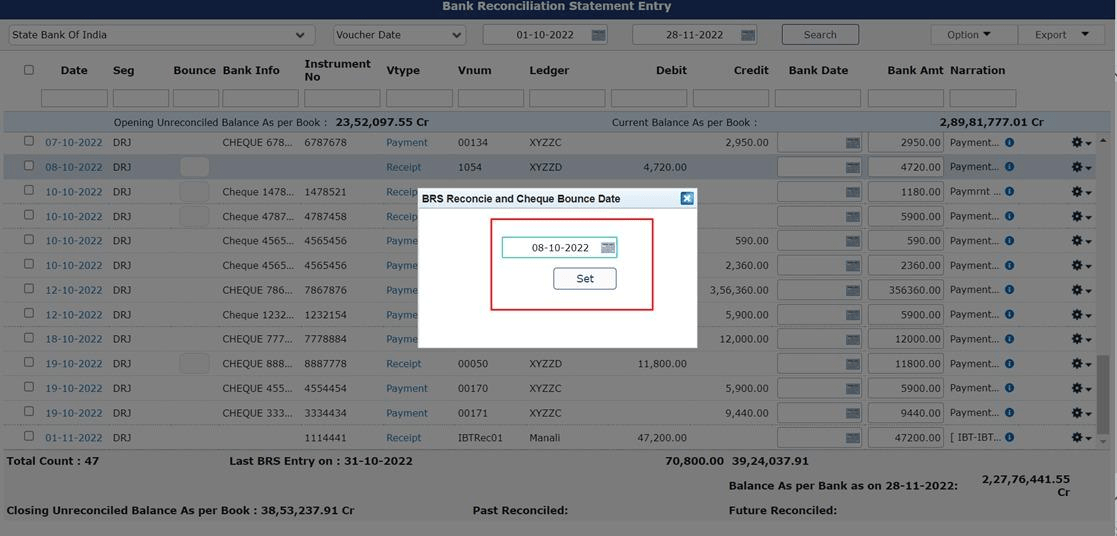
Task: Click the Ledger column filter field
Action: pyautogui.click(x=566, y=98)
